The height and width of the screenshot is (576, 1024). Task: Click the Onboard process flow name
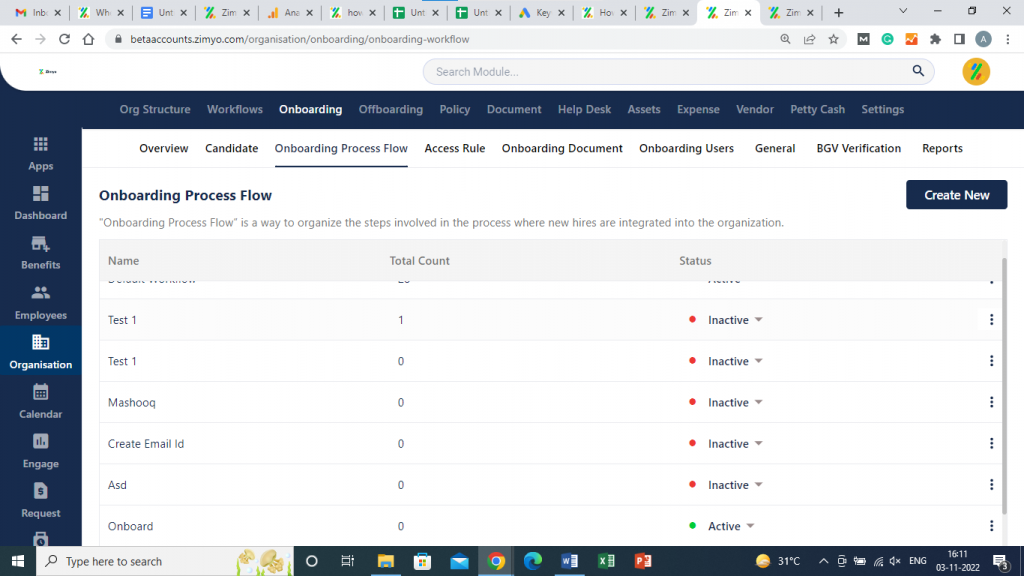click(130, 526)
